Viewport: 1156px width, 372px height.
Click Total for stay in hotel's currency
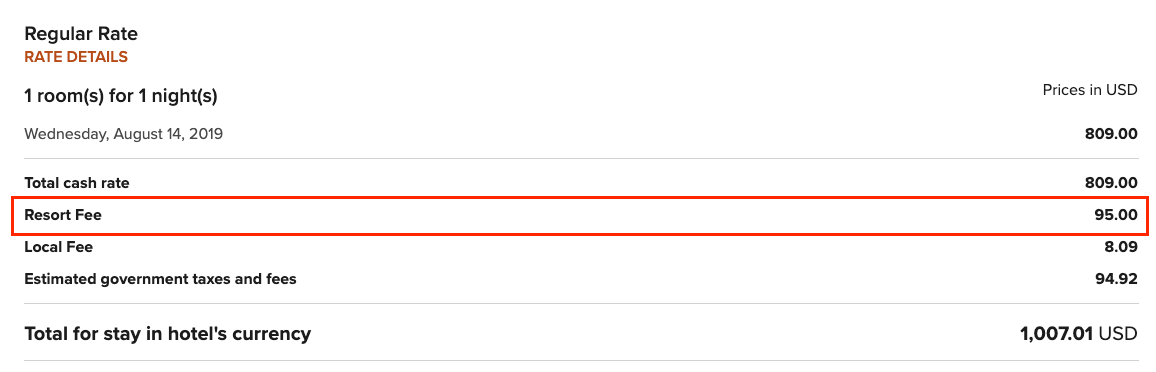167,334
